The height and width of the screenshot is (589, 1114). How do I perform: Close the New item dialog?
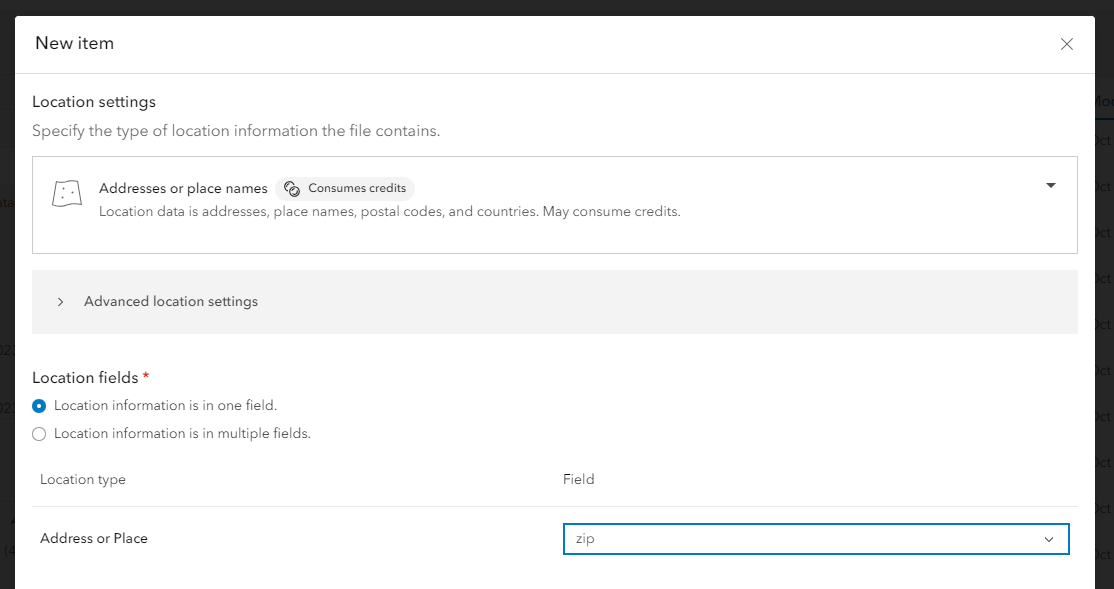(1067, 44)
